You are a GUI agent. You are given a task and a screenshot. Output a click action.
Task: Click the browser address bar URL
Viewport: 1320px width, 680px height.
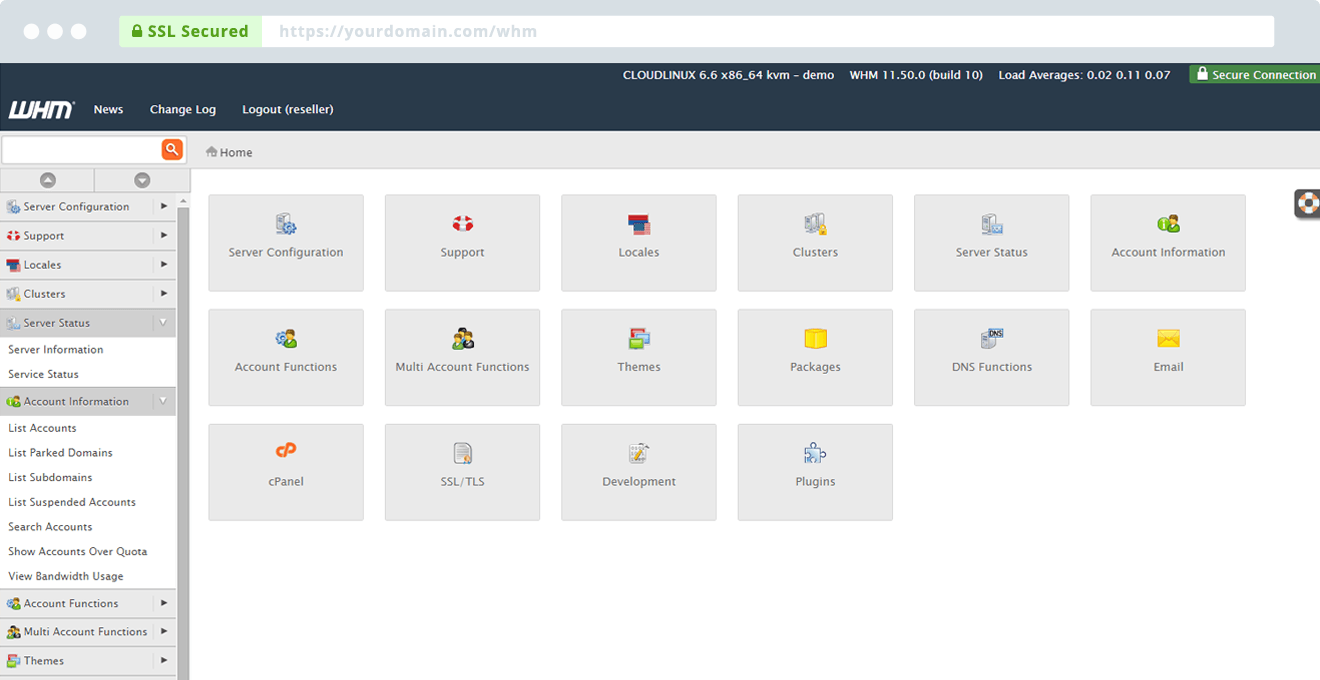coord(408,31)
